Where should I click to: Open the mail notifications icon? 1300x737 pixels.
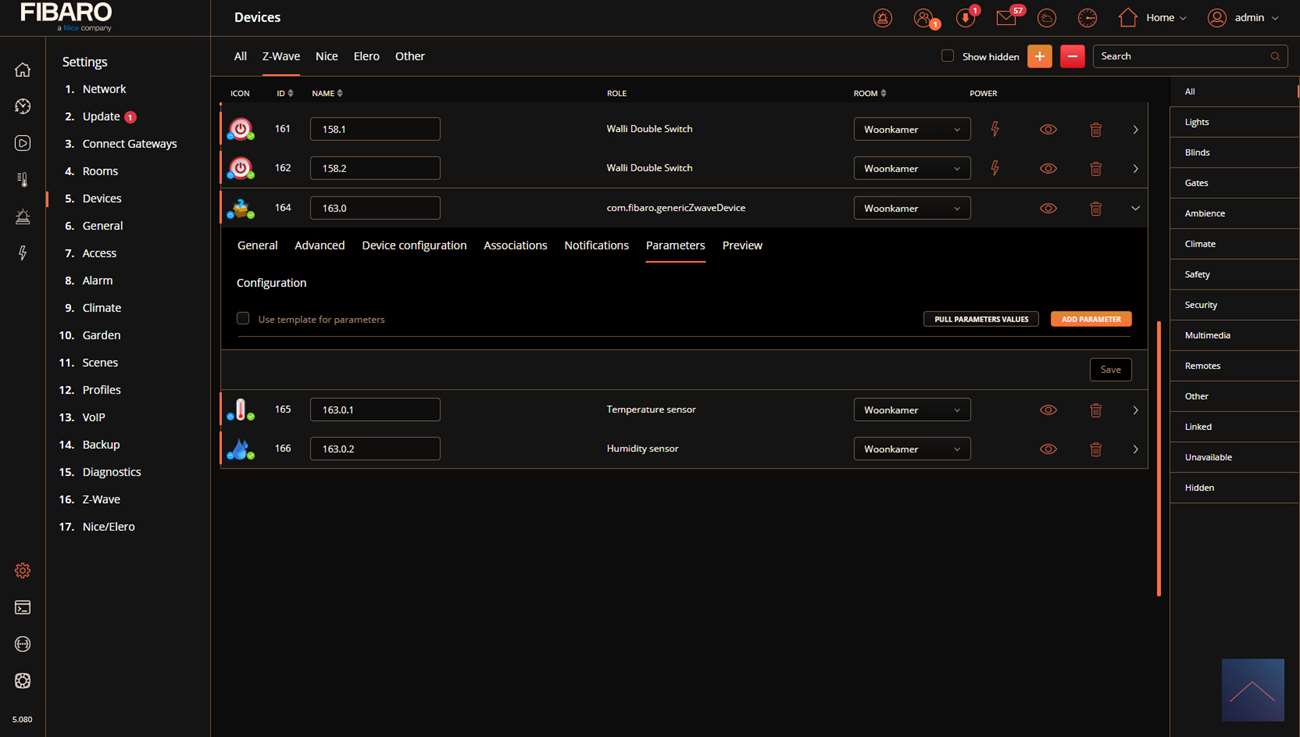(x=1006, y=18)
